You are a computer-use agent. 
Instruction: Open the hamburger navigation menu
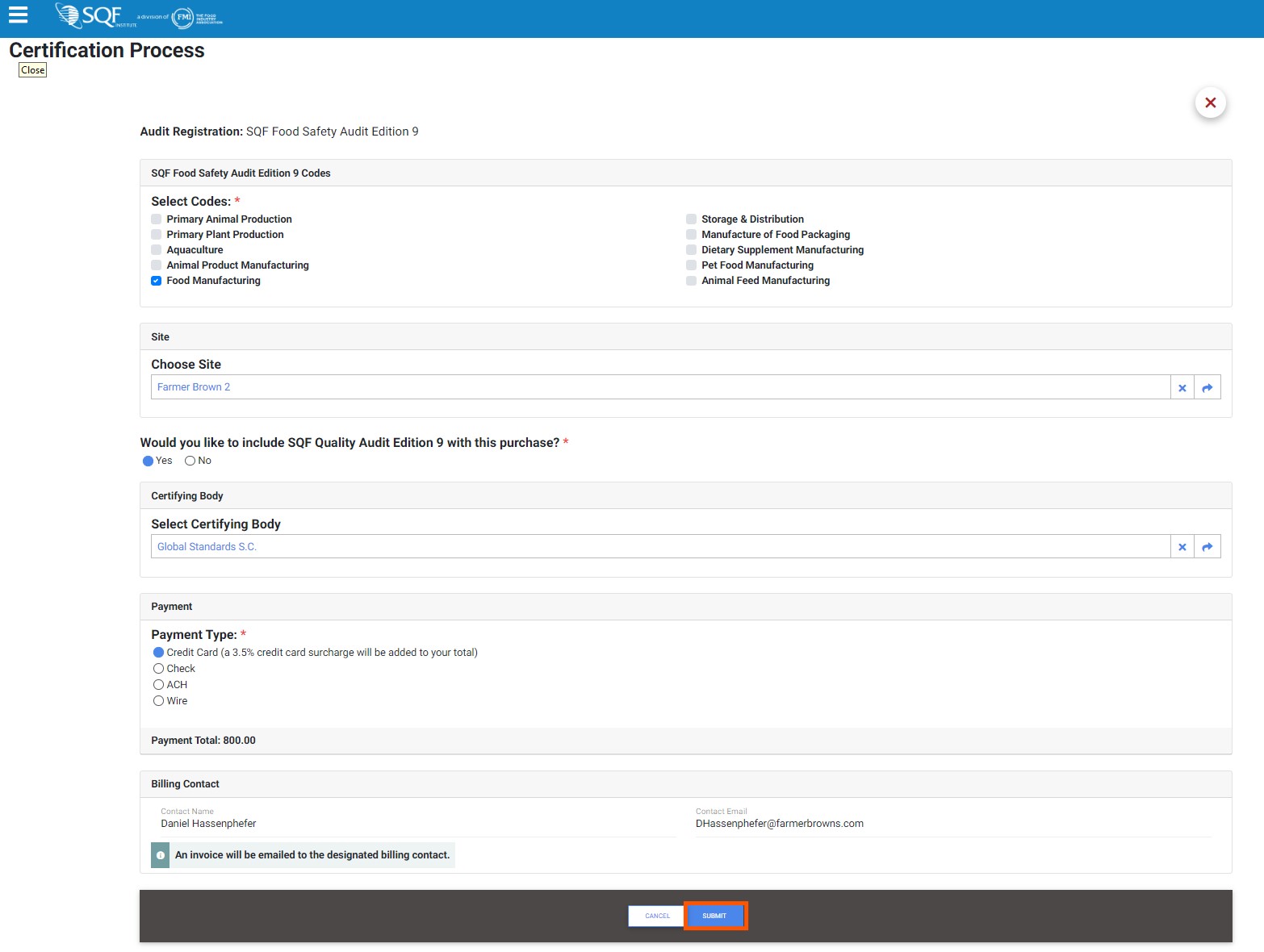pyautogui.click(x=18, y=15)
